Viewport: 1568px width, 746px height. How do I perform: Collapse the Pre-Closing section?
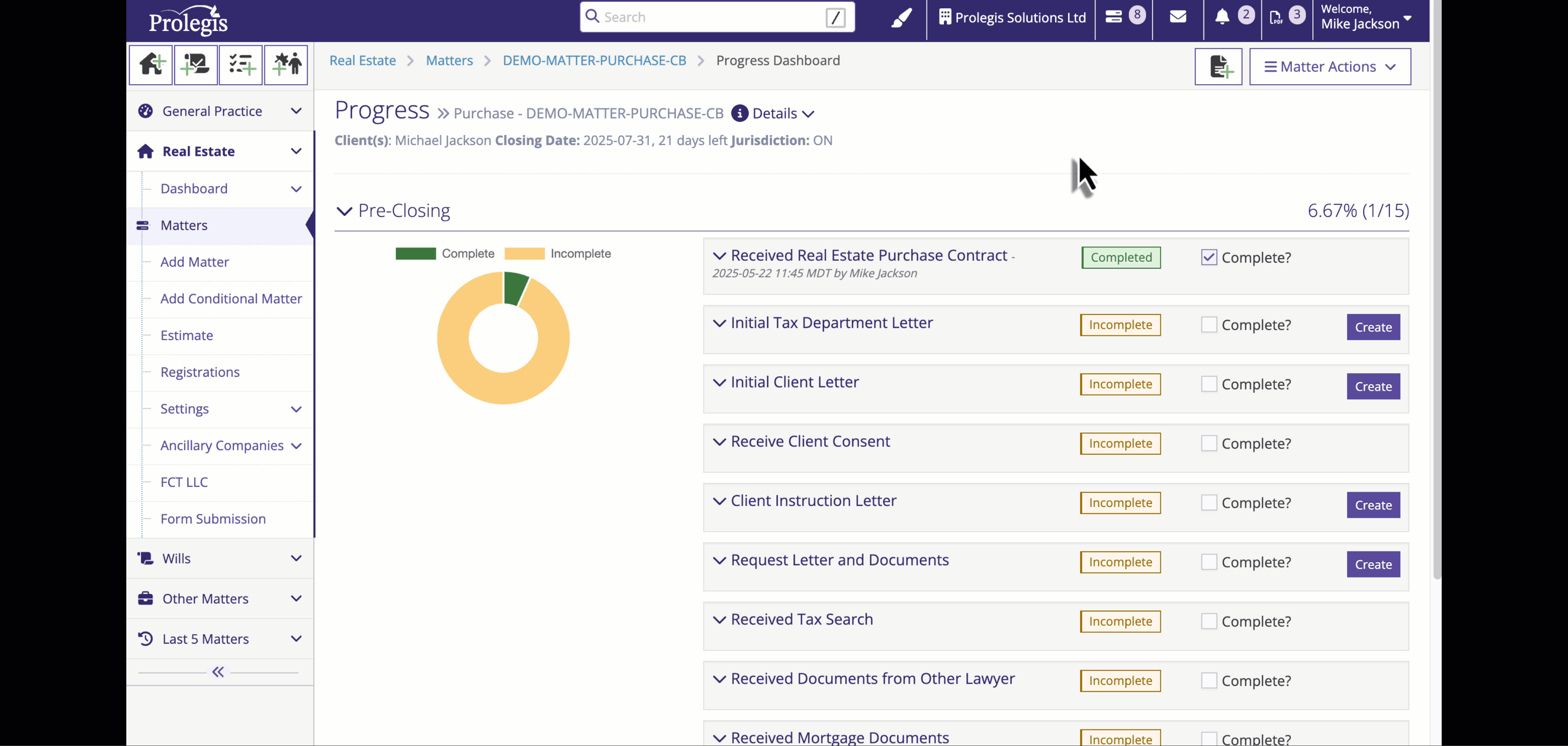pos(345,211)
